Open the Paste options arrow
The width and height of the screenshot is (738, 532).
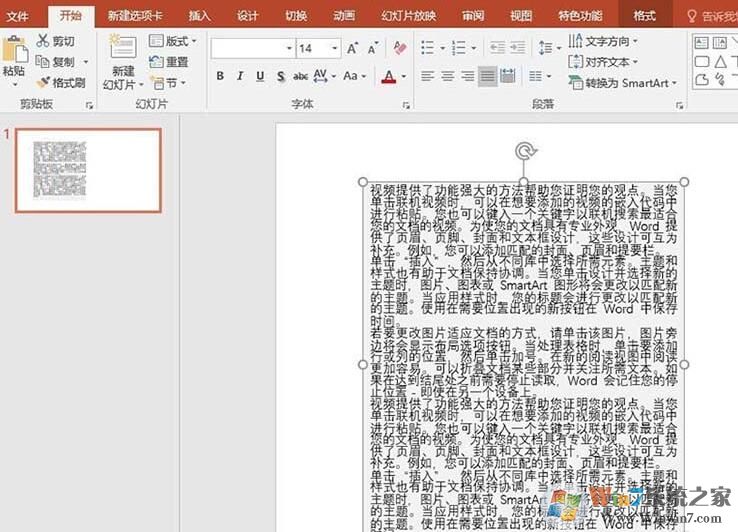(x=14, y=84)
